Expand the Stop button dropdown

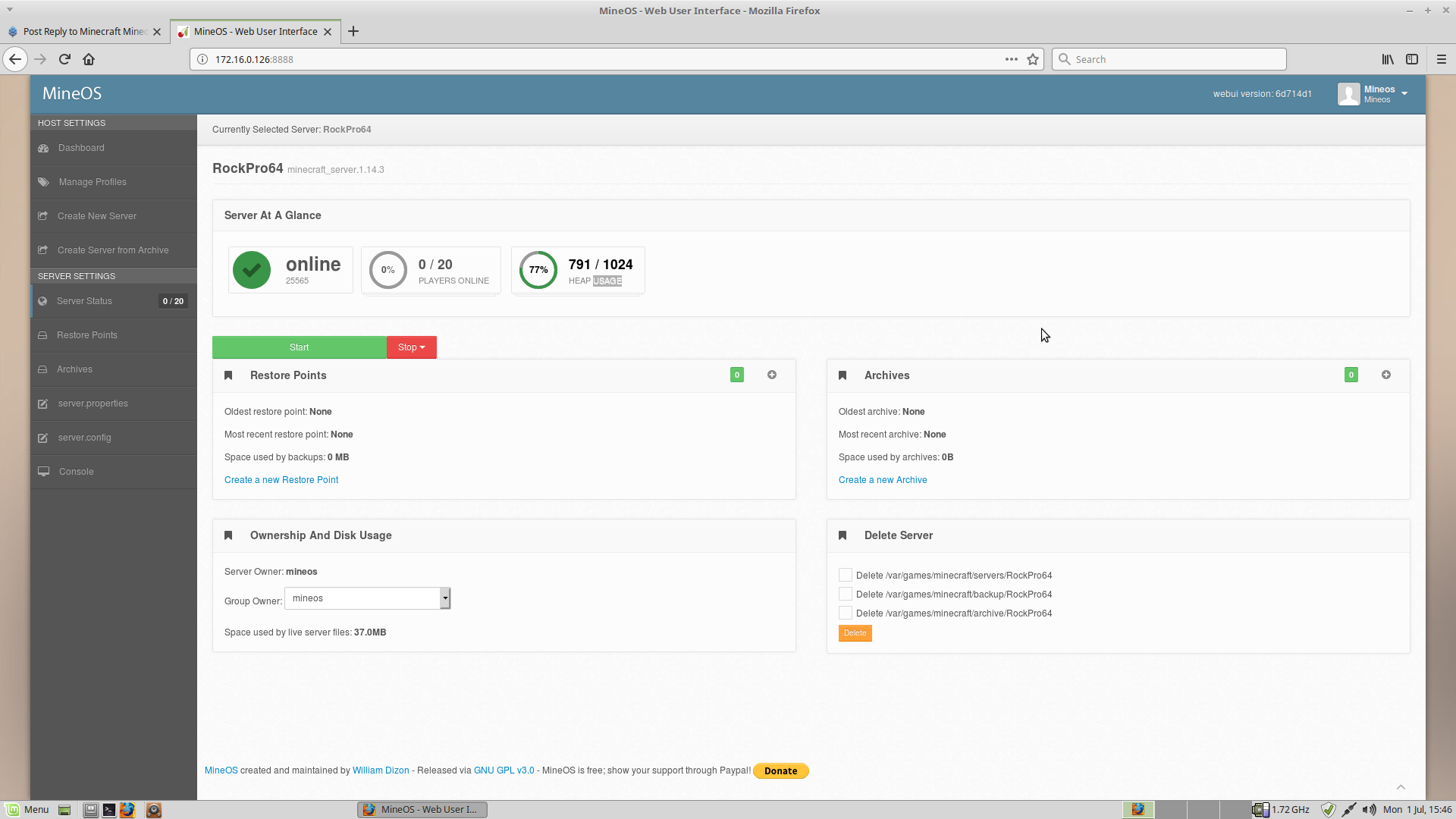tap(412, 347)
